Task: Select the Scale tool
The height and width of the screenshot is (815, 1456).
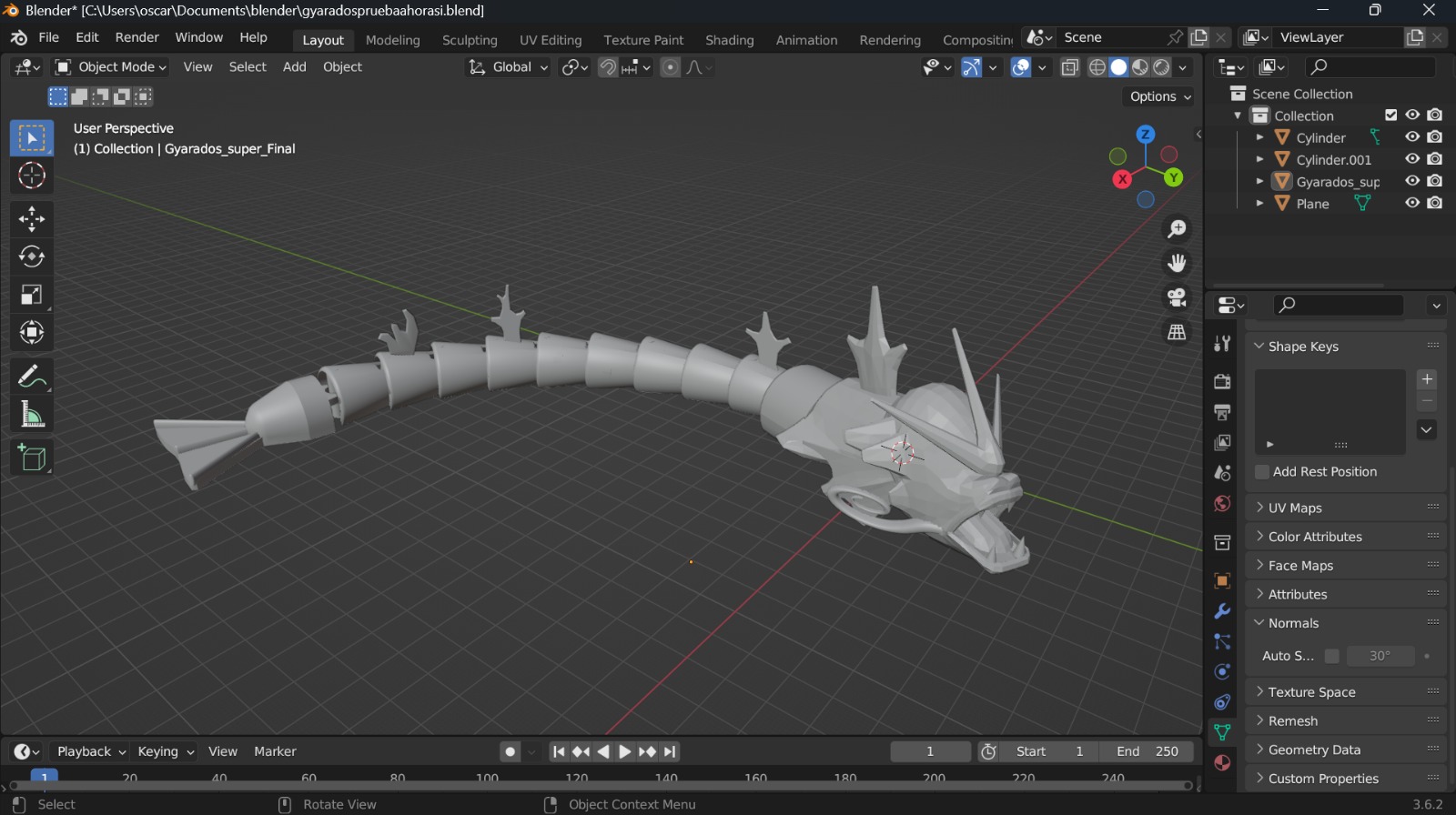Action: tap(32, 295)
